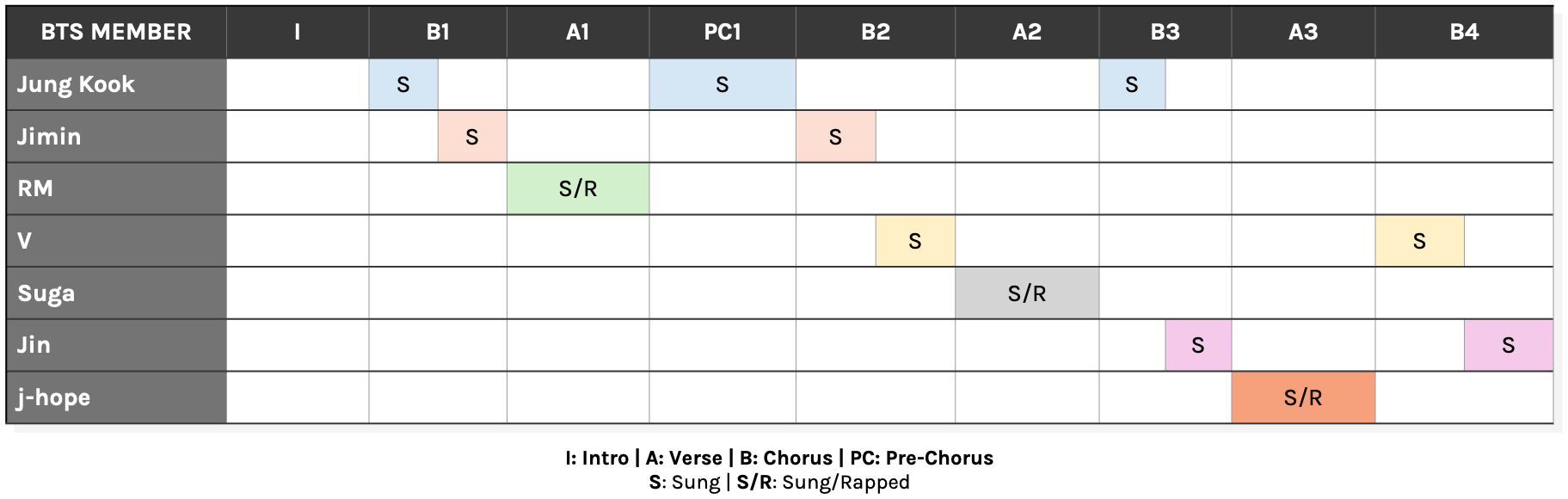The height and width of the screenshot is (499, 1568).
Task: Select Jung Kook's blue S cell under B3
Action: tap(1132, 84)
